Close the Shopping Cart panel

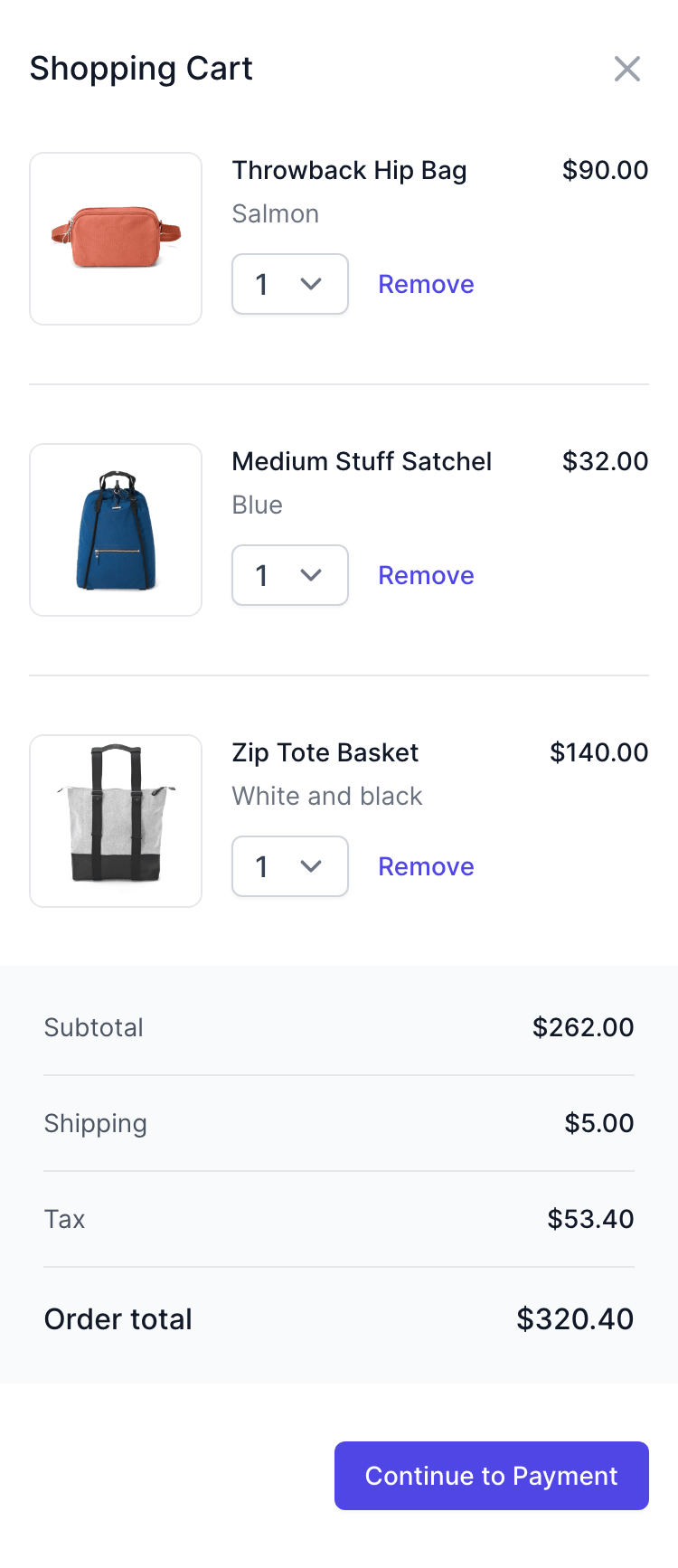pos(626,69)
